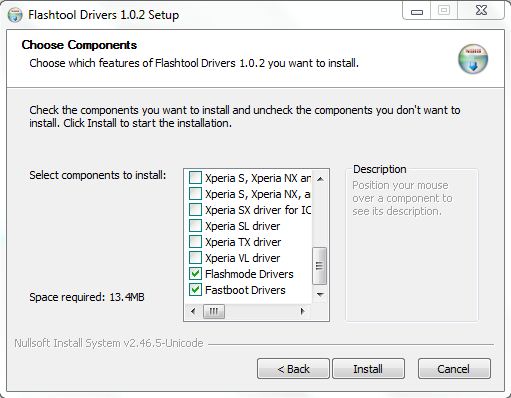Select the Xperia SL driver list label

[242, 226]
